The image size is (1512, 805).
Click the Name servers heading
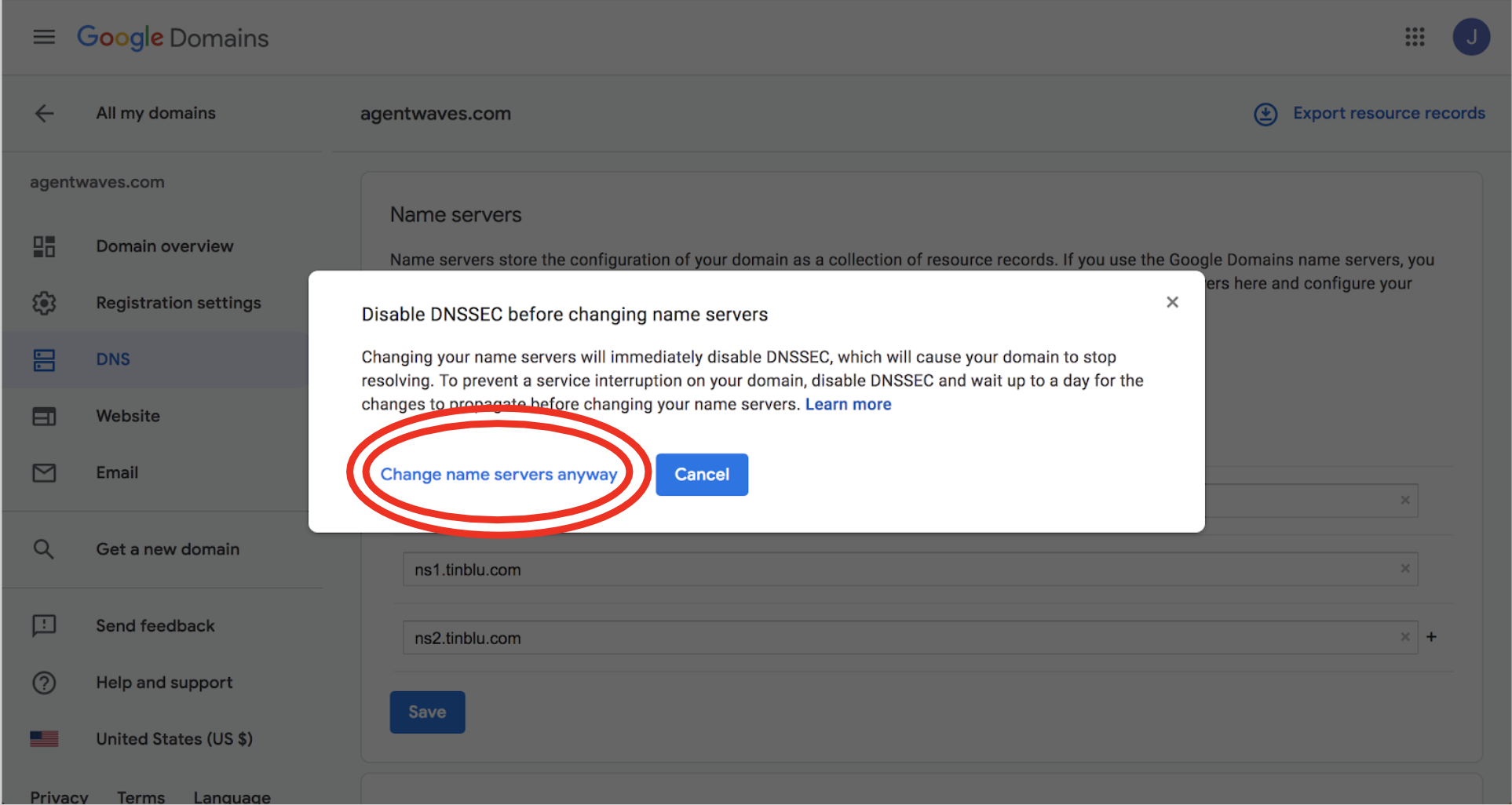[x=456, y=215]
